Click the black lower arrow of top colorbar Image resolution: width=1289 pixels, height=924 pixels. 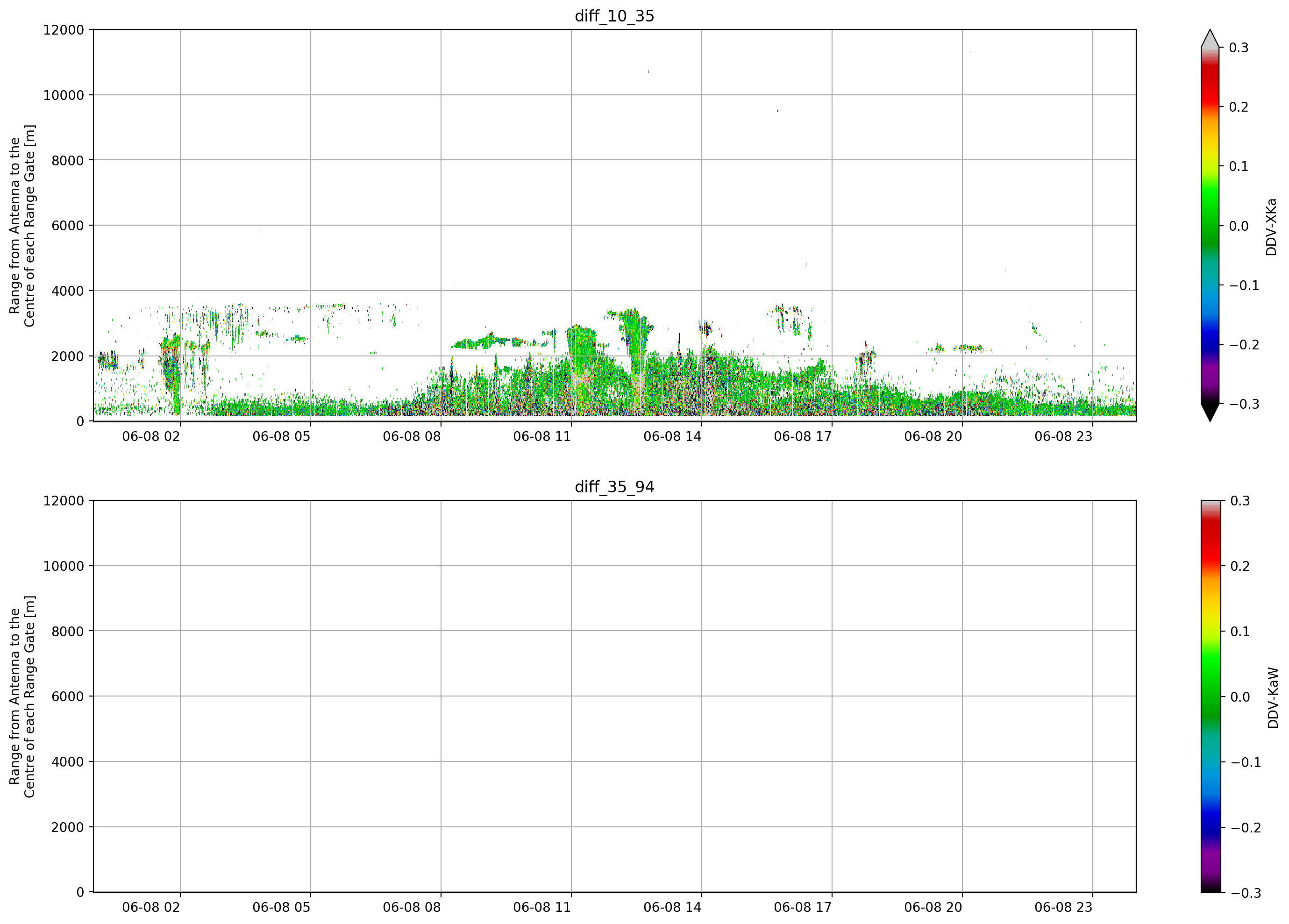[1210, 412]
